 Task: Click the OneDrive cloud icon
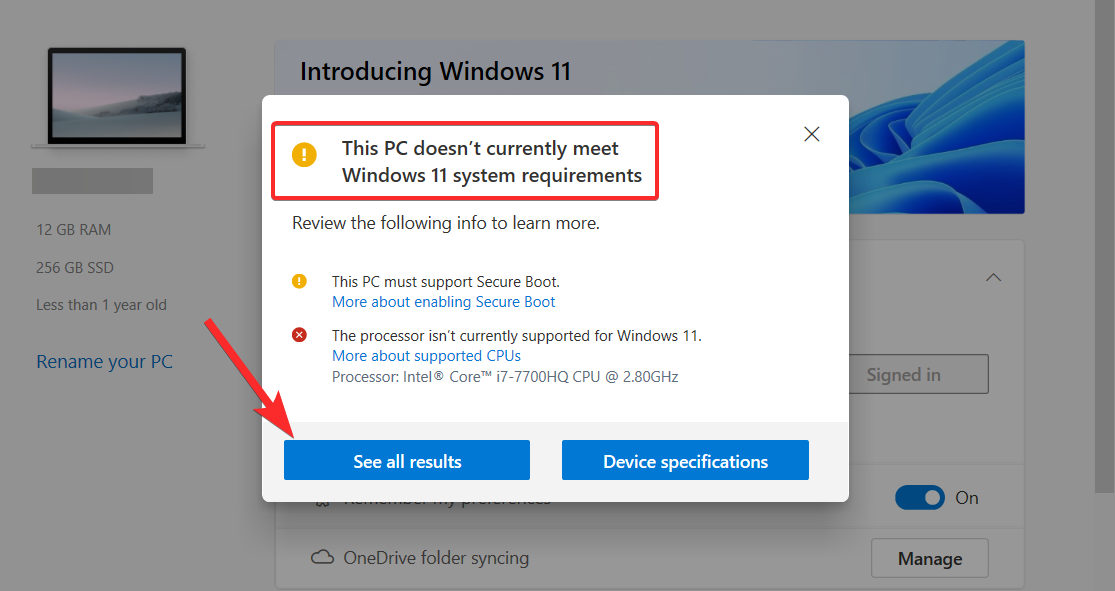point(321,558)
